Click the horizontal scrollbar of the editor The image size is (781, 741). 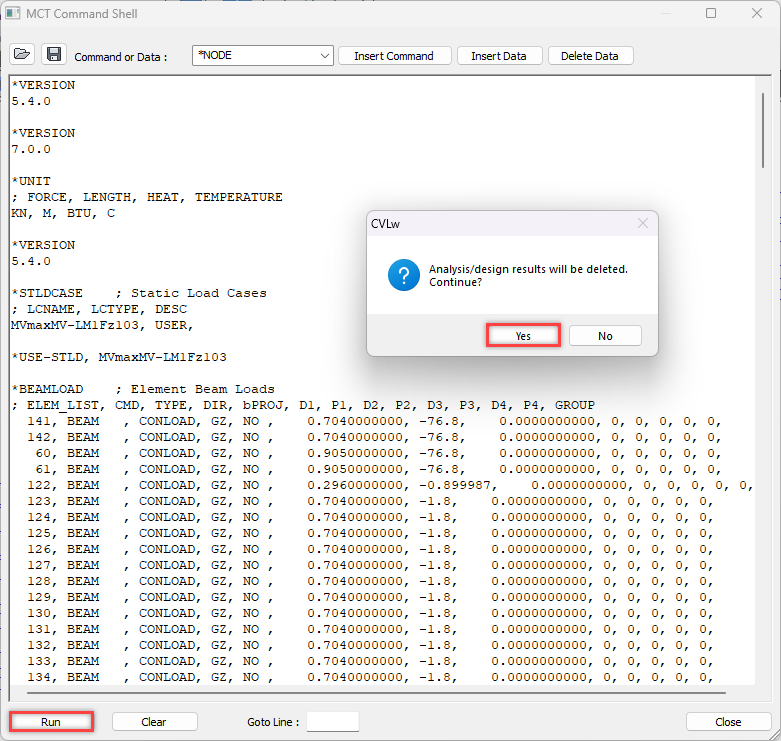point(377,693)
